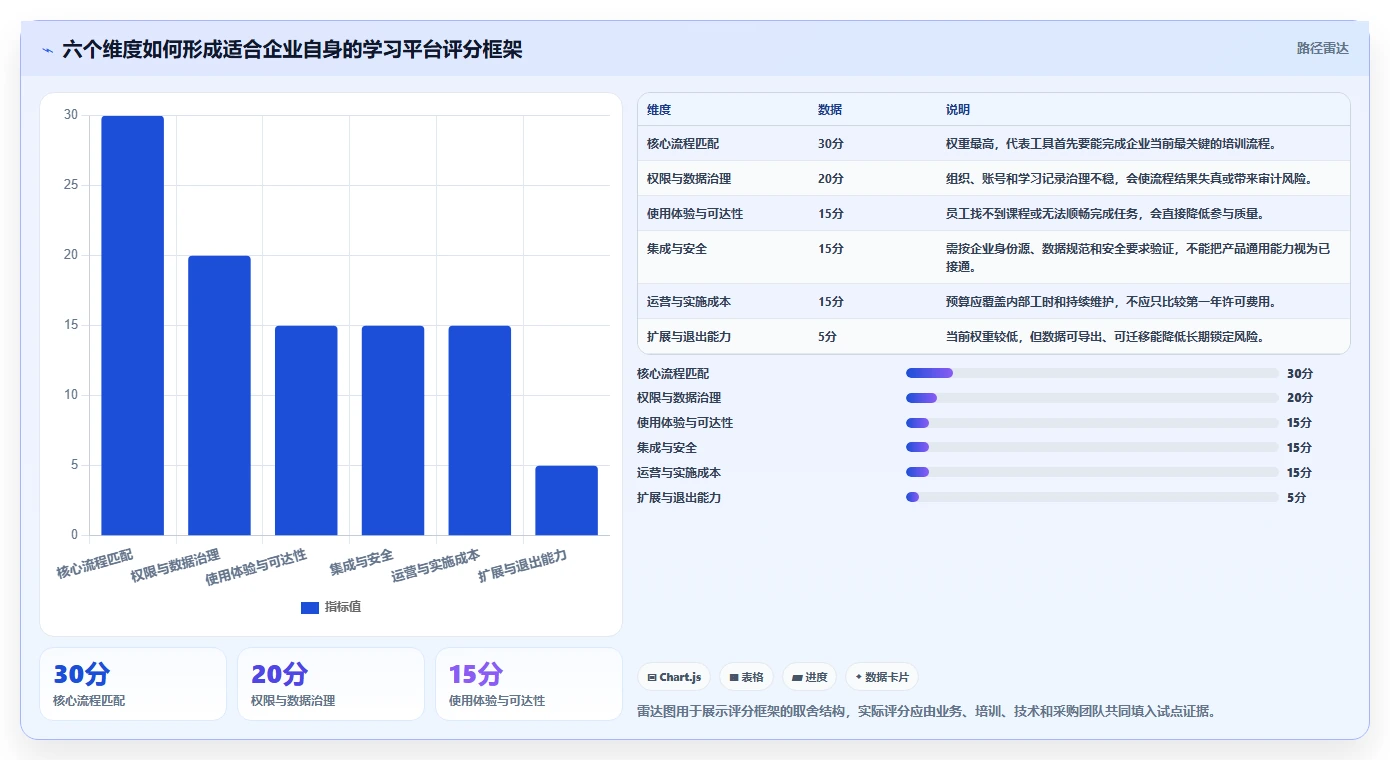Image resolution: width=1390 pixels, height=760 pixels.
Task: Click the description 预算应覆盖内部工时
Action: click(1111, 302)
